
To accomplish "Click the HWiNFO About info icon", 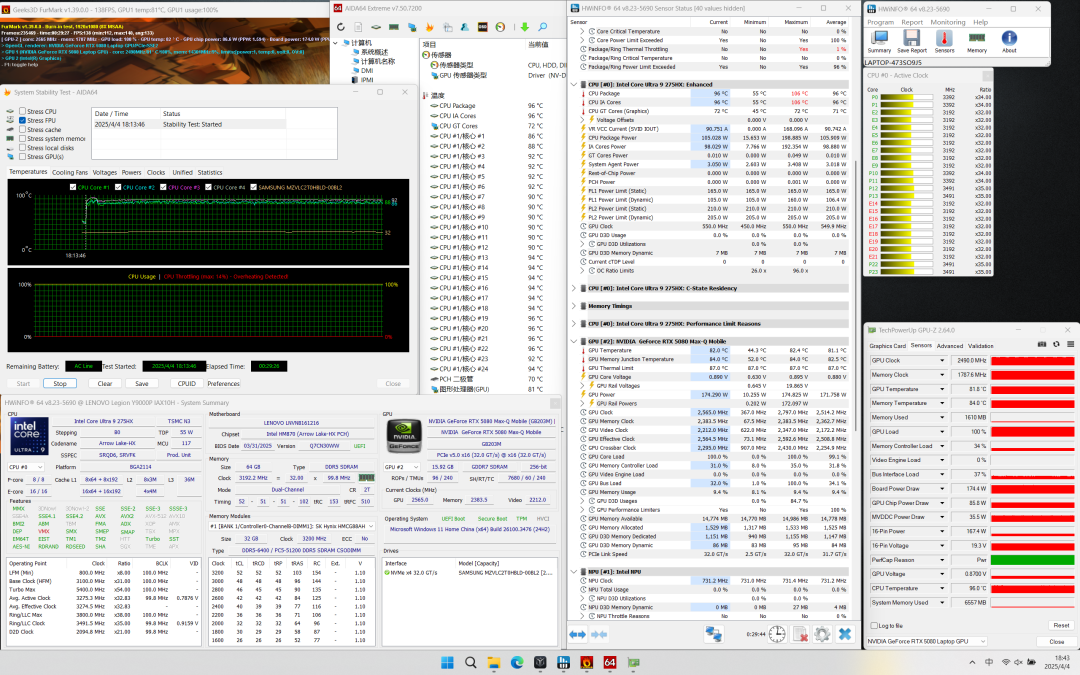I will [x=1009, y=39].
